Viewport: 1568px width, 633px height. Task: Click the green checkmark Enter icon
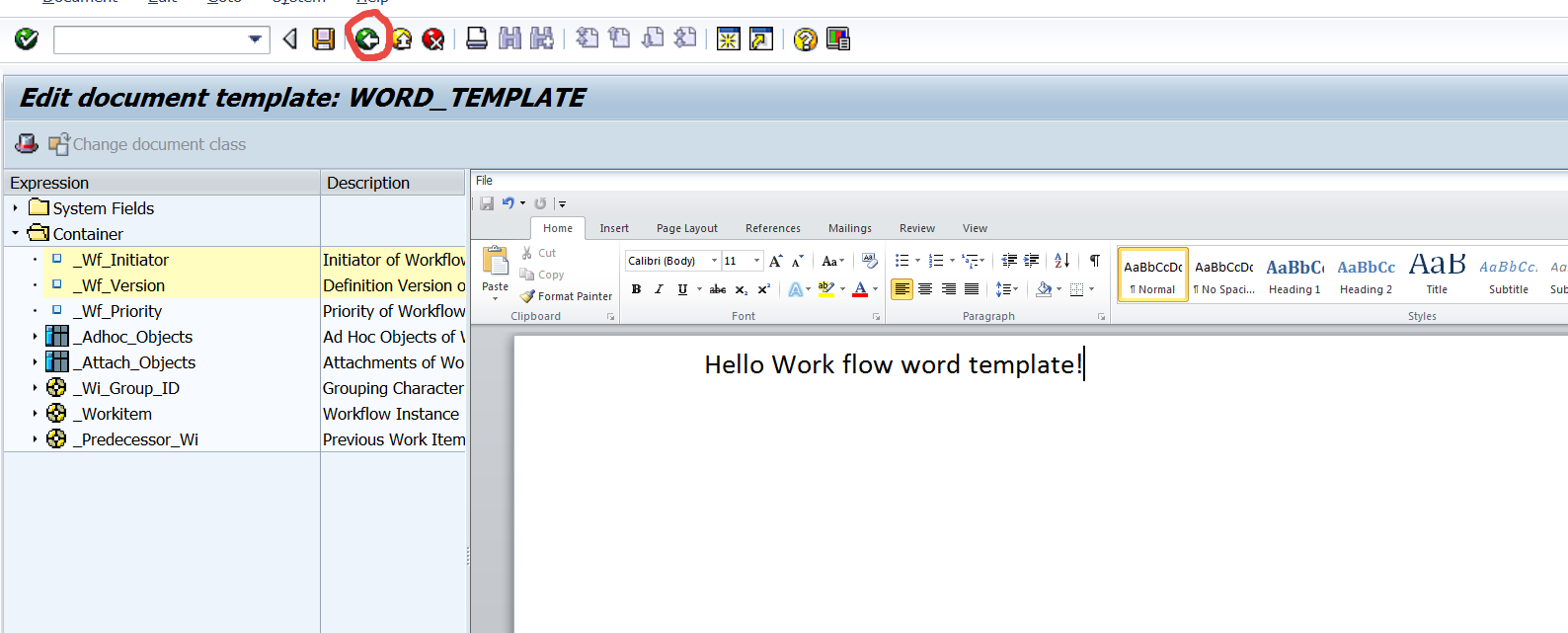(x=27, y=40)
